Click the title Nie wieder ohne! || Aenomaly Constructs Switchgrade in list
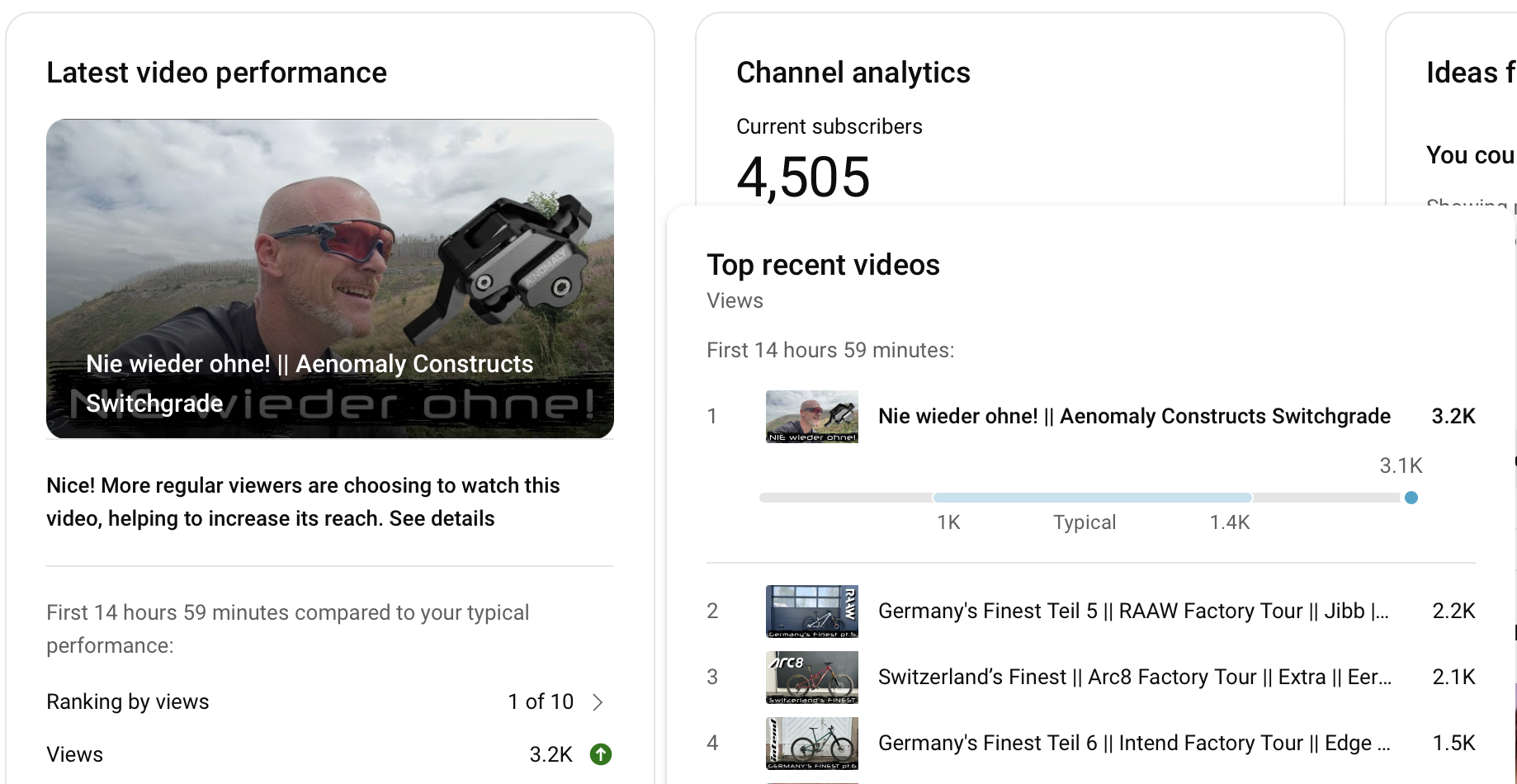The image size is (1517, 784). 1134,416
